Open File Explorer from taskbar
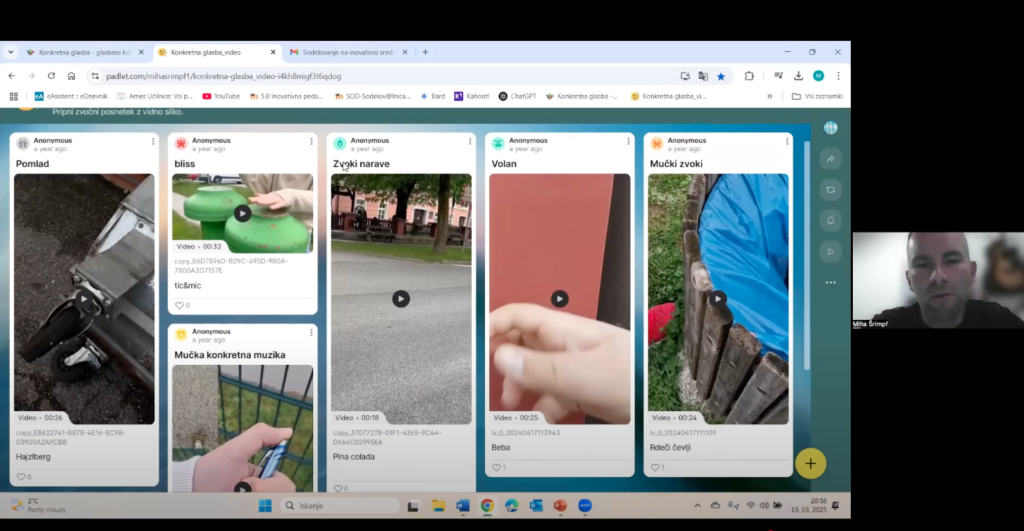The image size is (1024, 531). pos(438,506)
